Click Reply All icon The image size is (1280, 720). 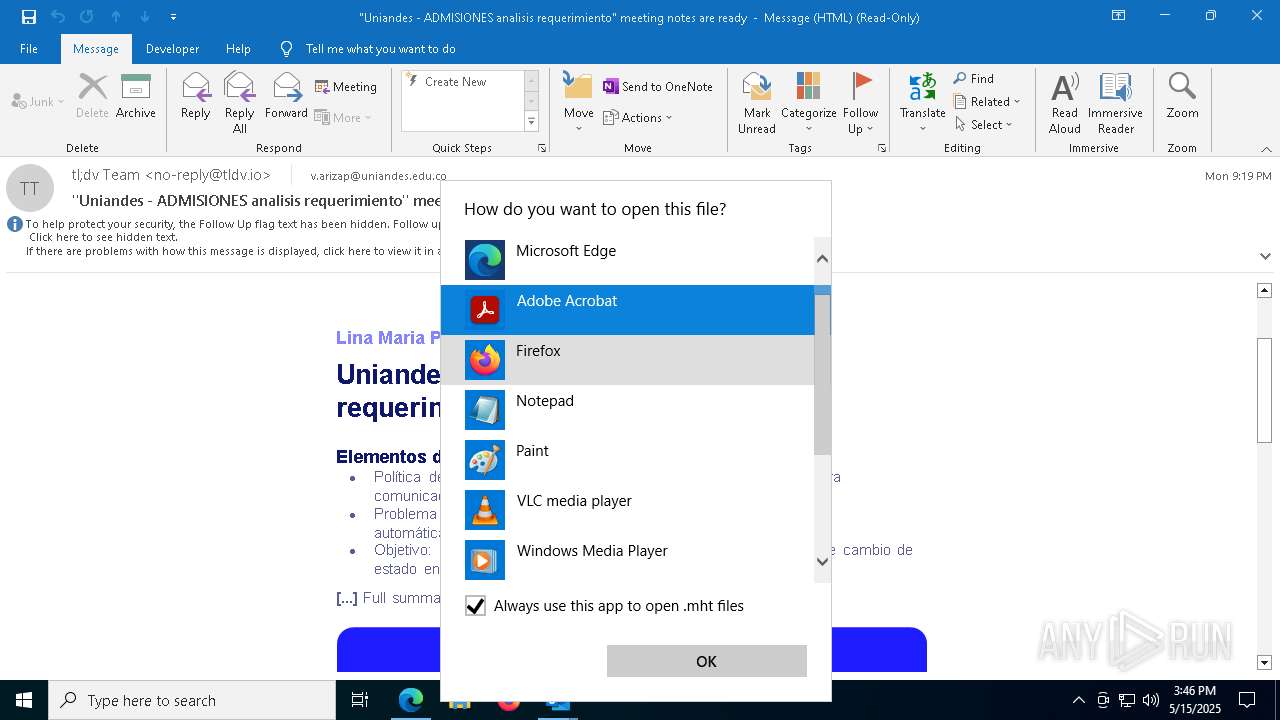click(240, 102)
